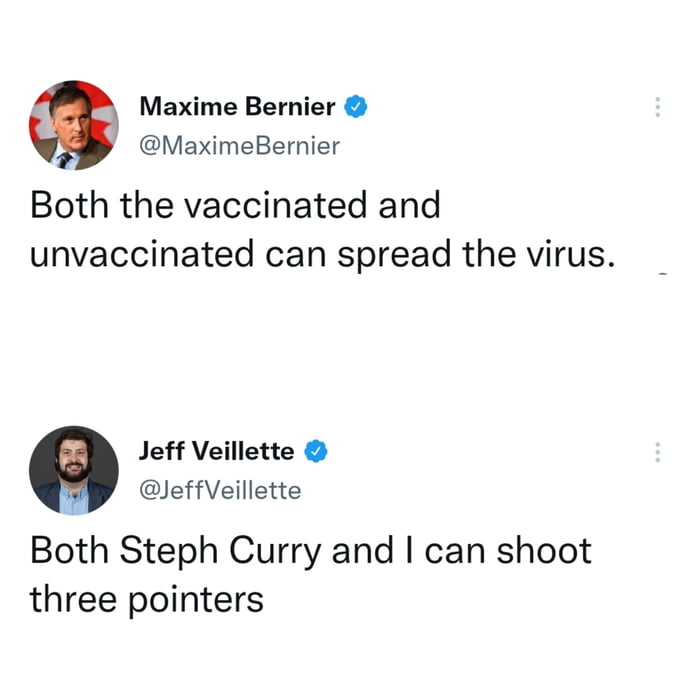The image size is (700, 700).
Task: Open the tweet about shooting three pointers
Action: tap(310, 574)
